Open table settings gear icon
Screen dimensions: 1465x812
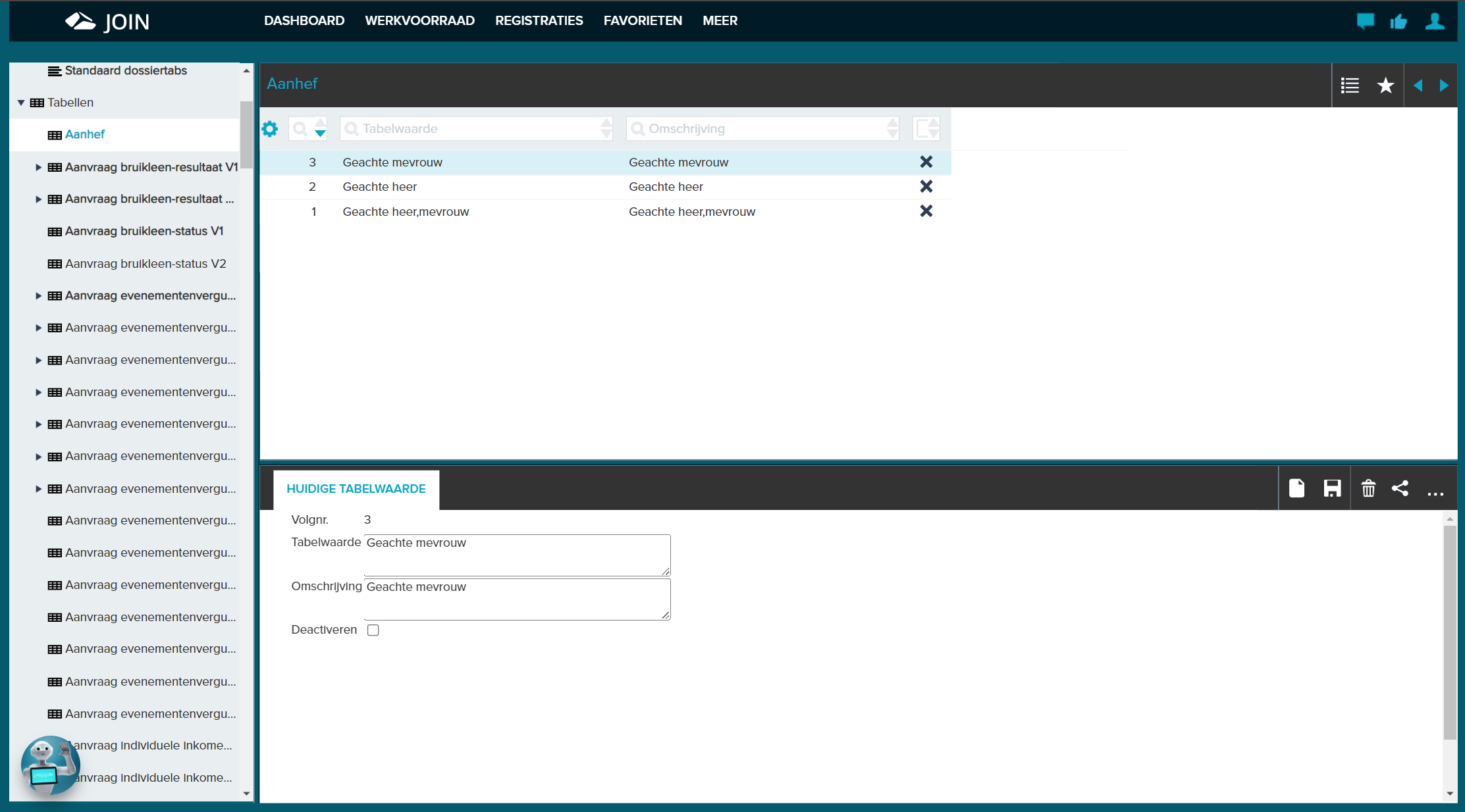[270, 128]
